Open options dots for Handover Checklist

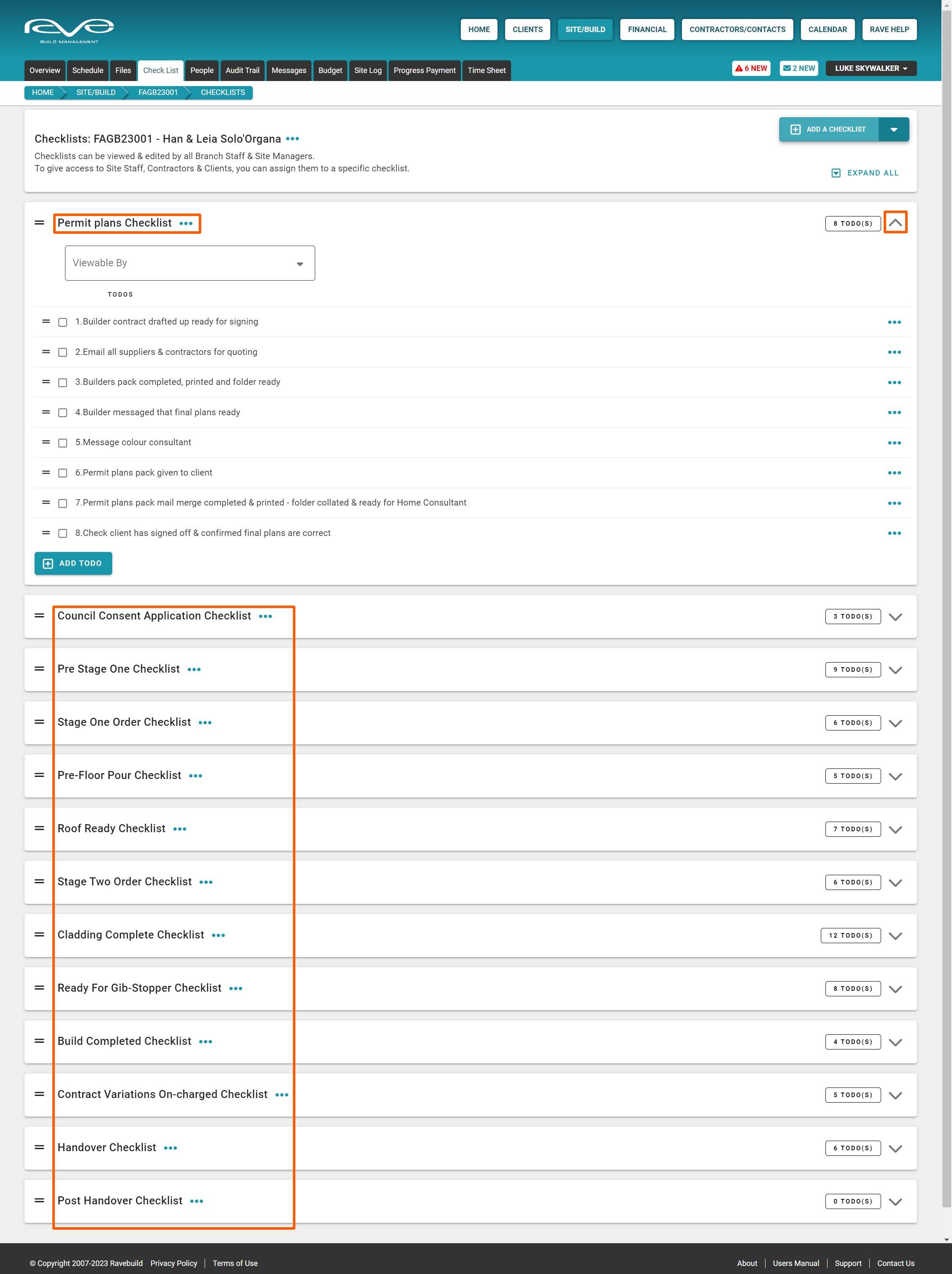[170, 1148]
